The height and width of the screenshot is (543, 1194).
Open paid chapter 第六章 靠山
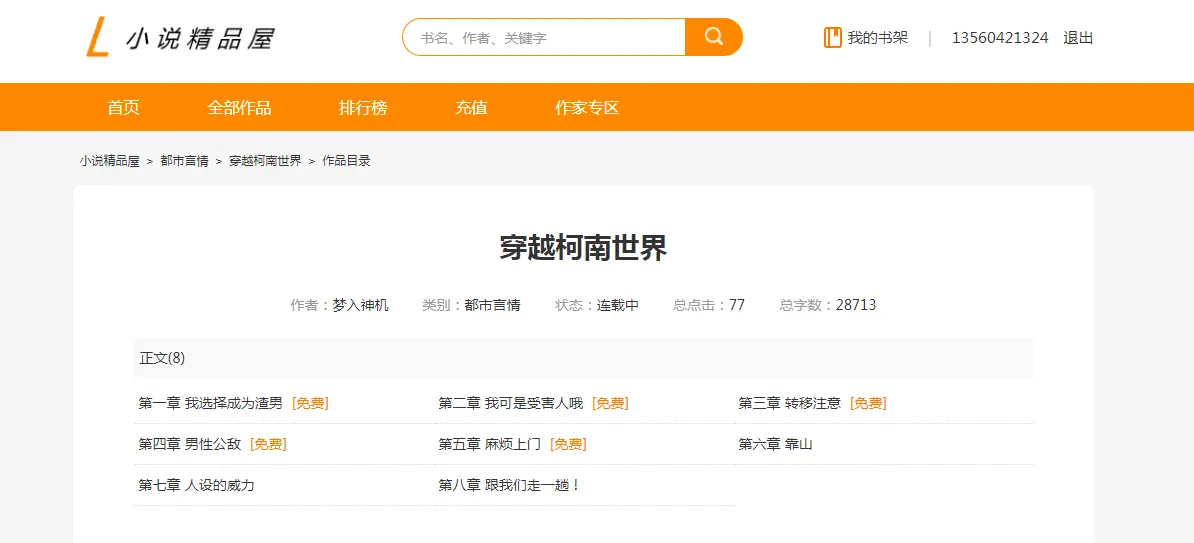[775, 444]
